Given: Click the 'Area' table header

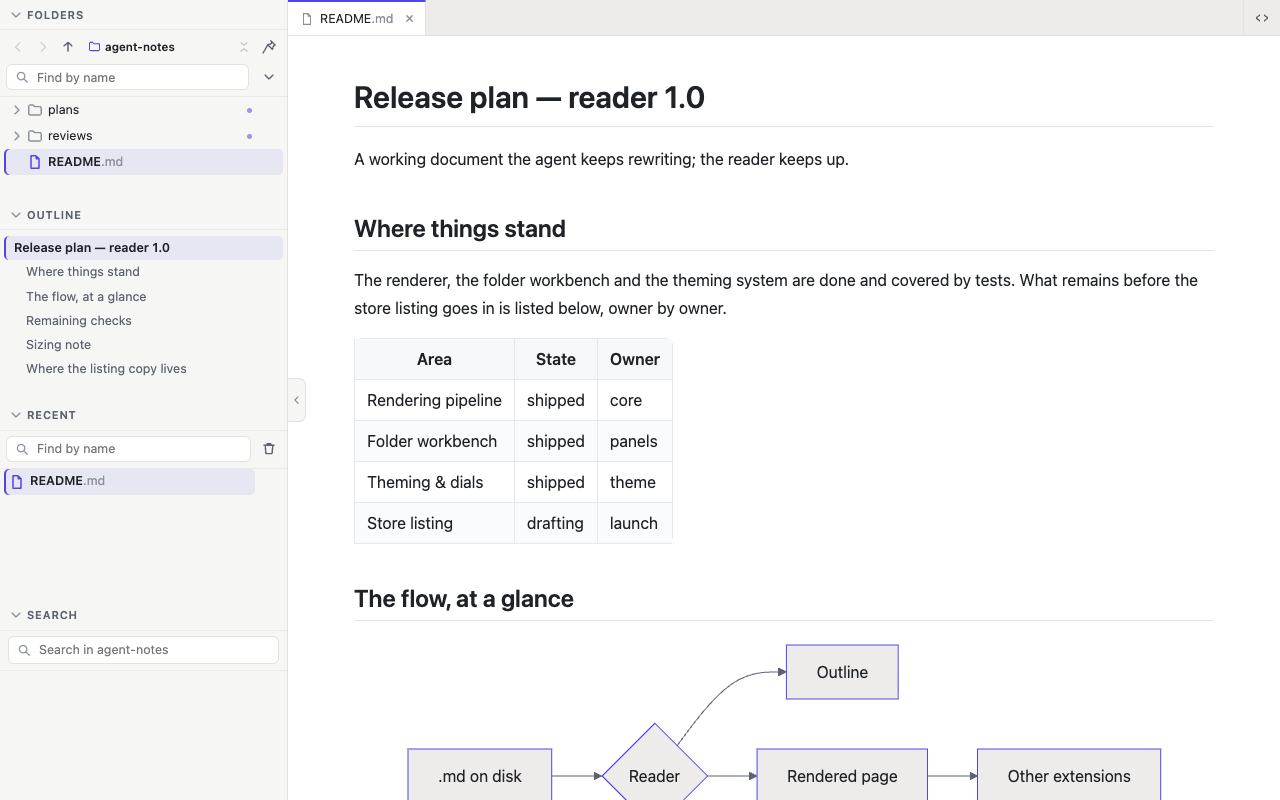Looking at the screenshot, I should coord(435,359).
